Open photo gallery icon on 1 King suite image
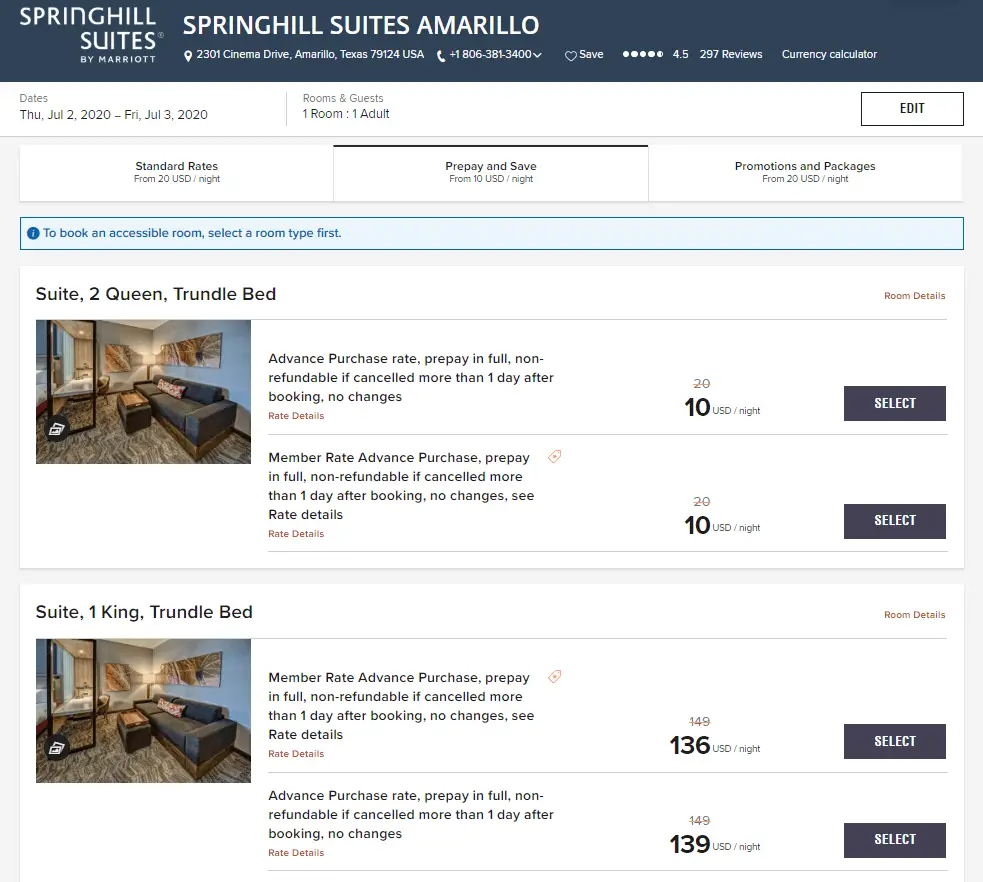This screenshot has width=983, height=882. [x=57, y=747]
